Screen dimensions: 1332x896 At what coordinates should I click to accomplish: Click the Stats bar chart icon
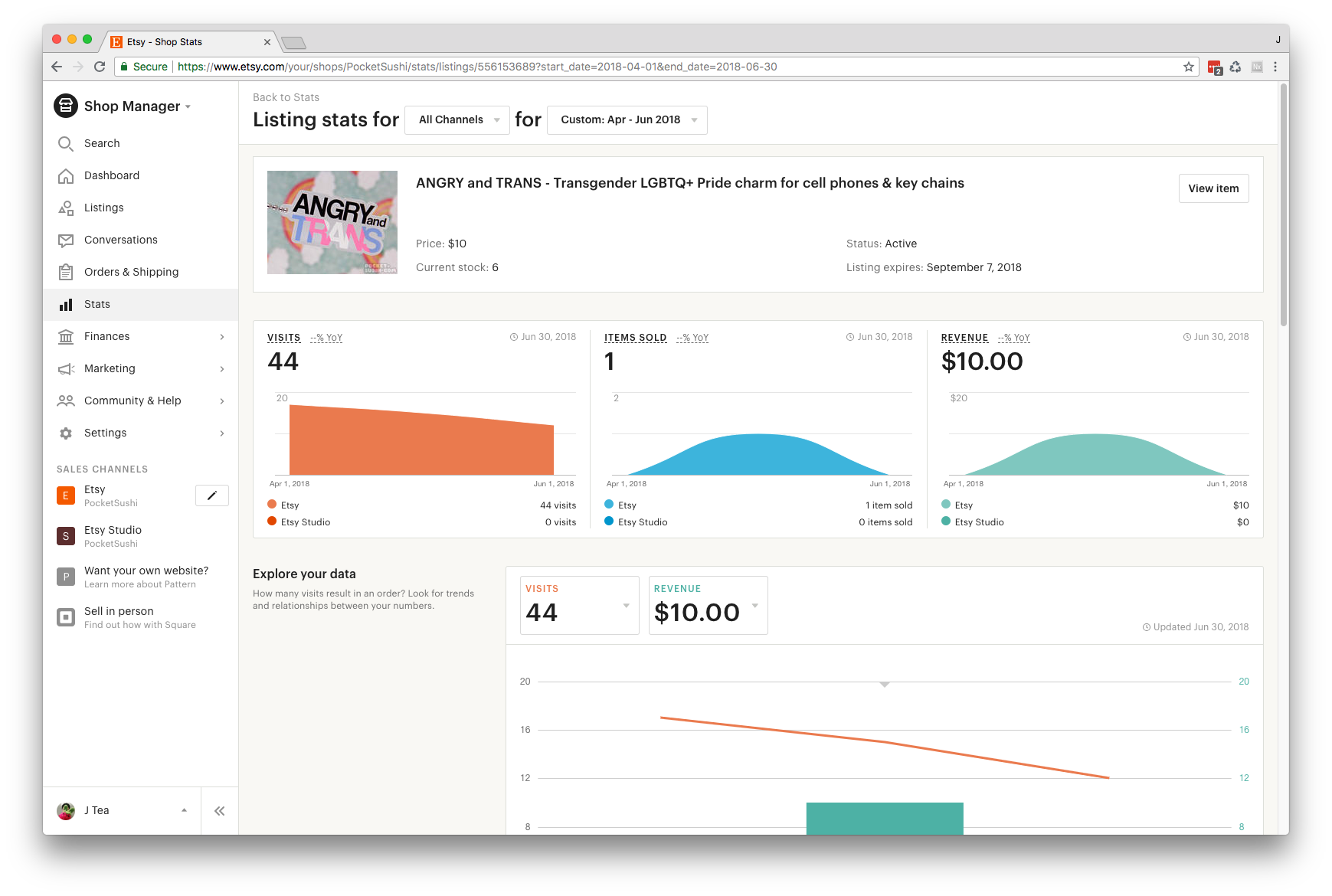coord(66,304)
